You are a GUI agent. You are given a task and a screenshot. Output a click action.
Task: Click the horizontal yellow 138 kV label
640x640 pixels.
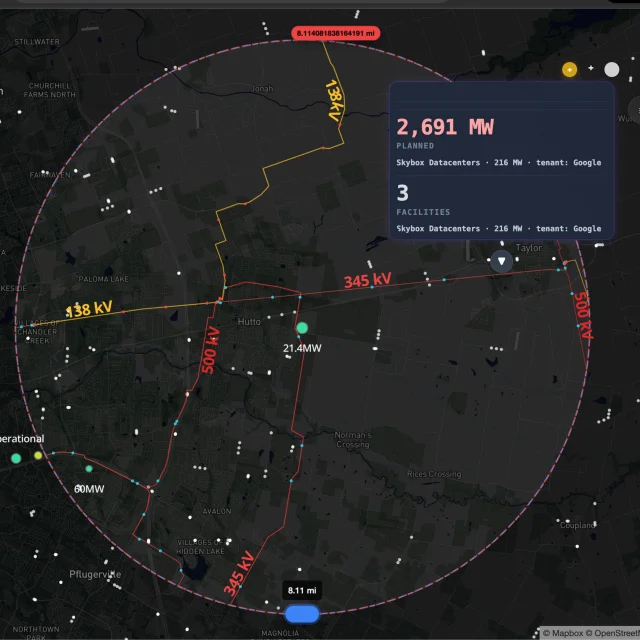(89, 309)
